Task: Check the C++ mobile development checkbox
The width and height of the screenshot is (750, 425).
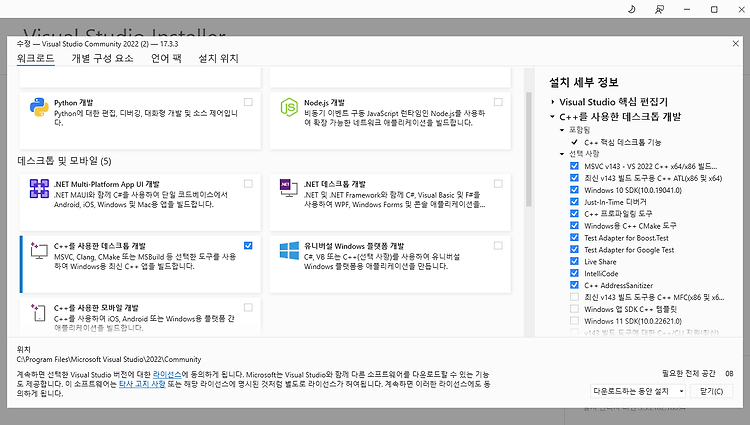Action: click(248, 307)
